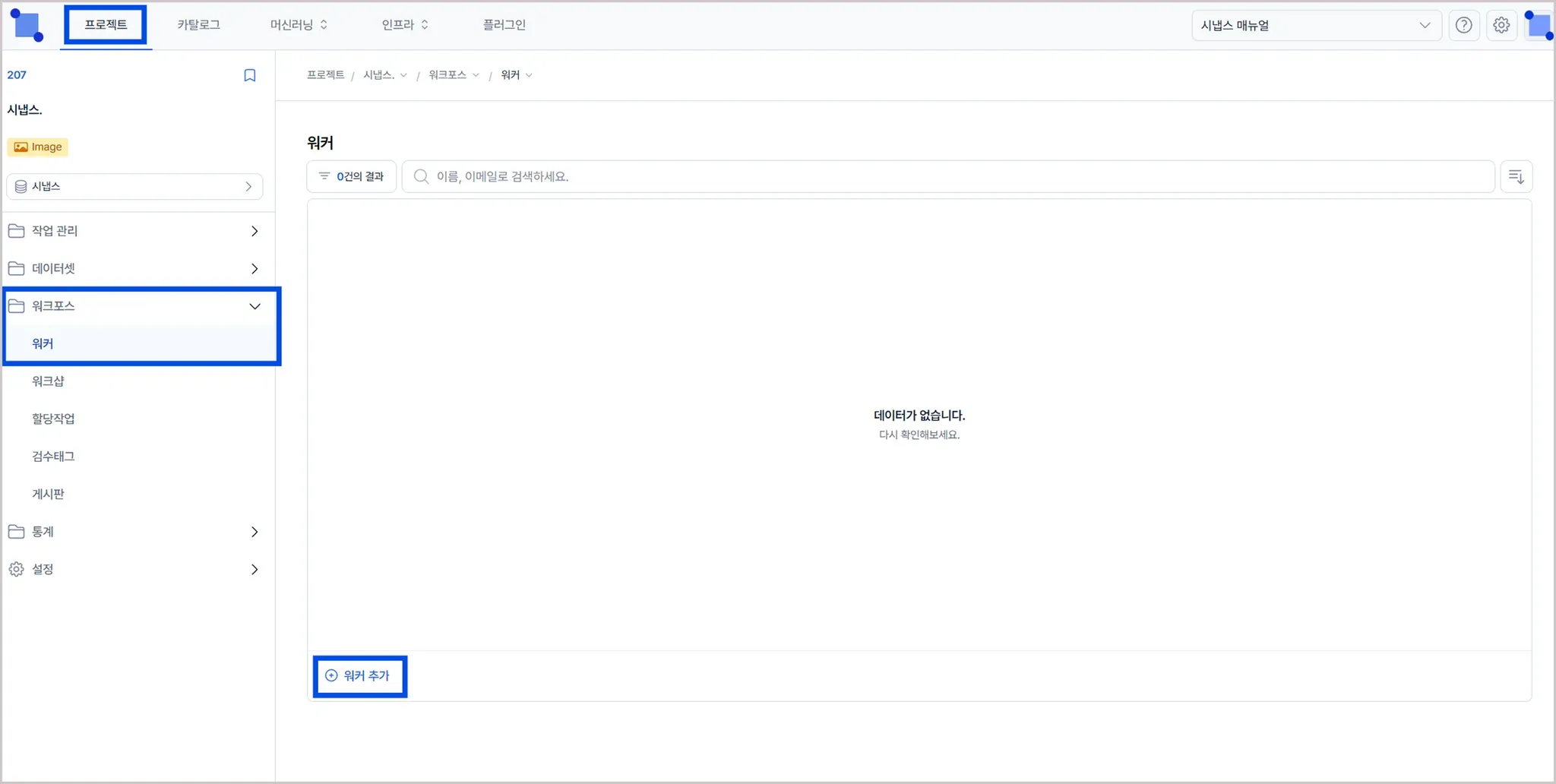The width and height of the screenshot is (1556, 784).
Task: Click the 통계 folder icon
Action: 16,532
